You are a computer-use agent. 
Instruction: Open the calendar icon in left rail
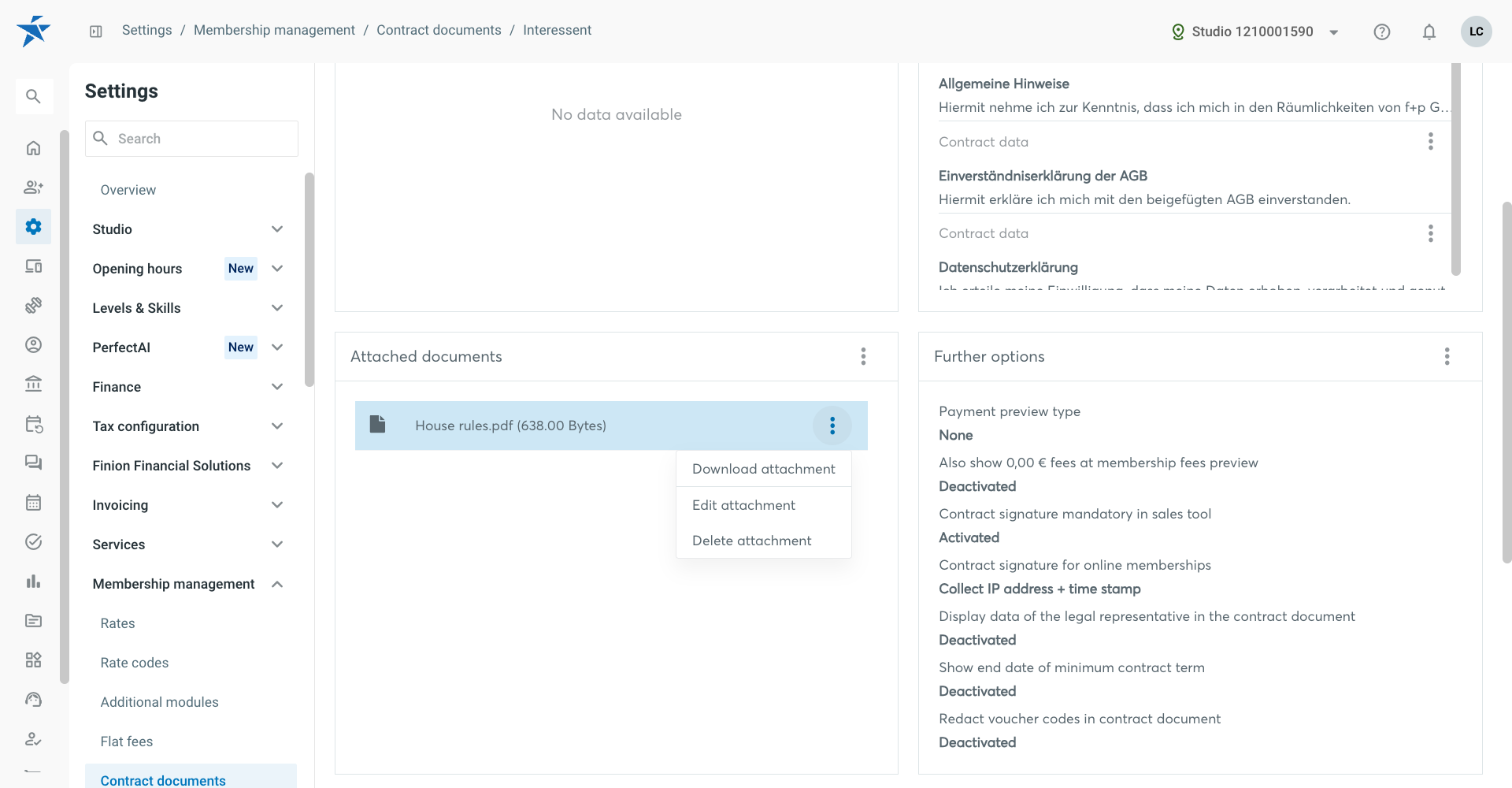click(x=33, y=502)
